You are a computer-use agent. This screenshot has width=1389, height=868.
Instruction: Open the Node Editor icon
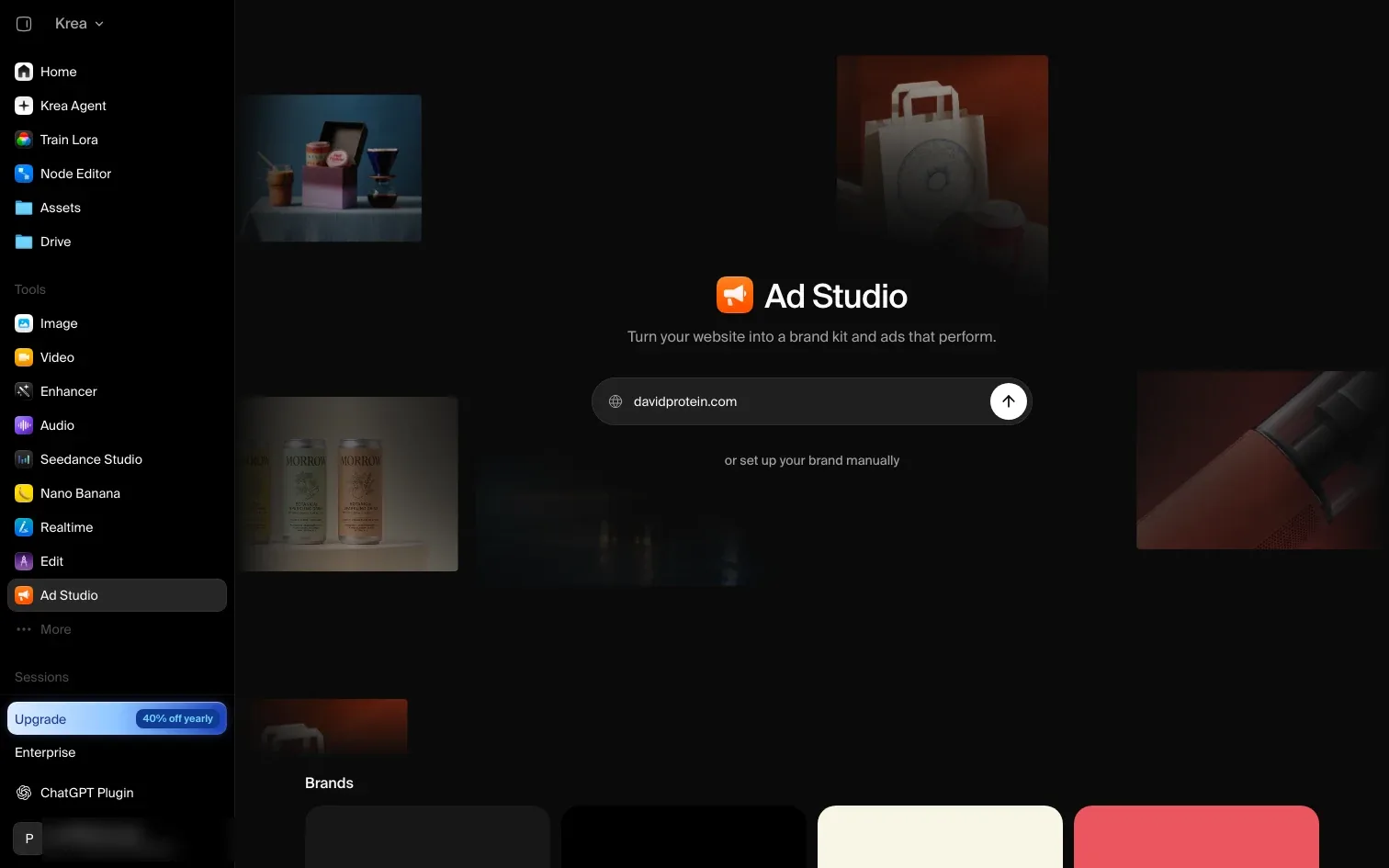[24, 174]
